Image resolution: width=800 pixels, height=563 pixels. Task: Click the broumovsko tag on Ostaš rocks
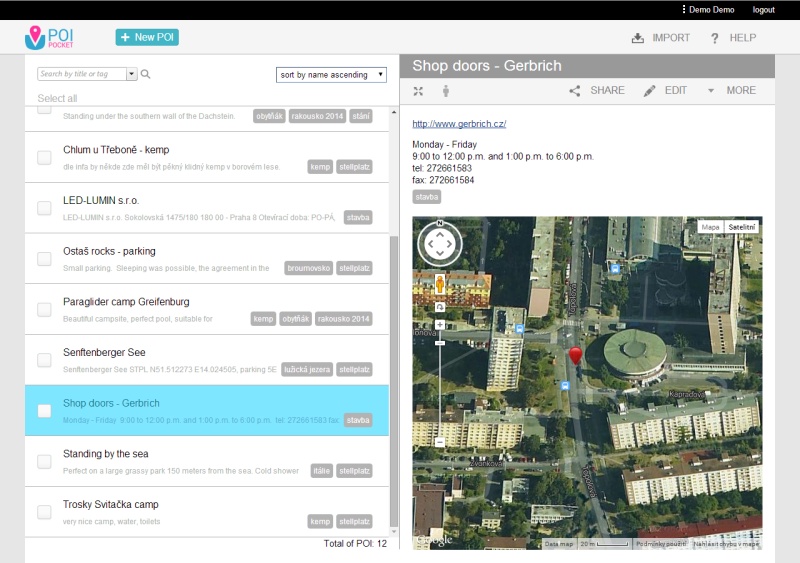(x=309, y=268)
